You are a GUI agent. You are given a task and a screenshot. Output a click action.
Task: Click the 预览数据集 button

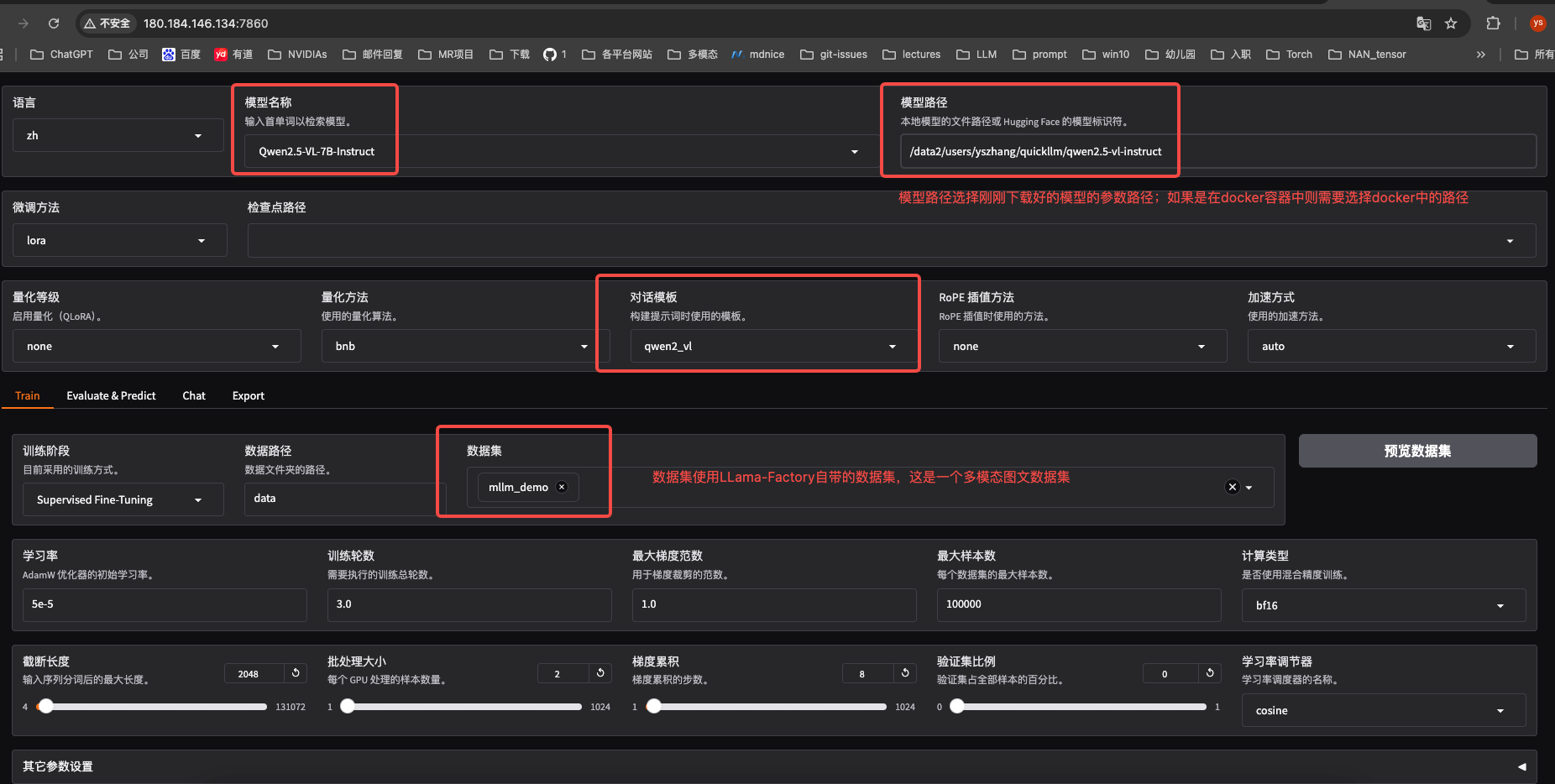[x=1418, y=451]
